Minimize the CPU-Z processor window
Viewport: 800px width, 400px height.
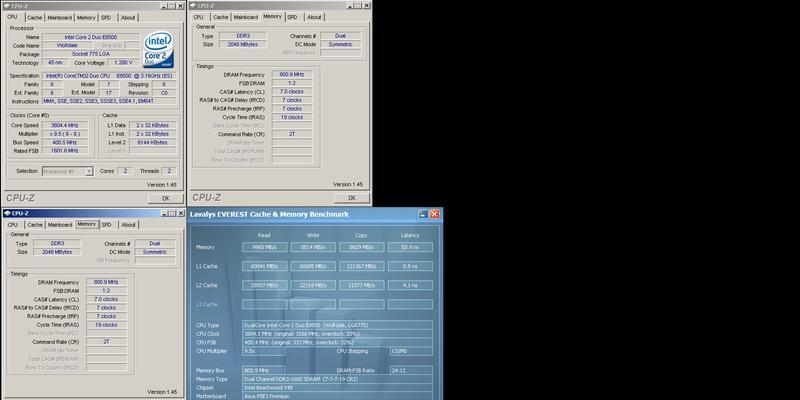164,6
